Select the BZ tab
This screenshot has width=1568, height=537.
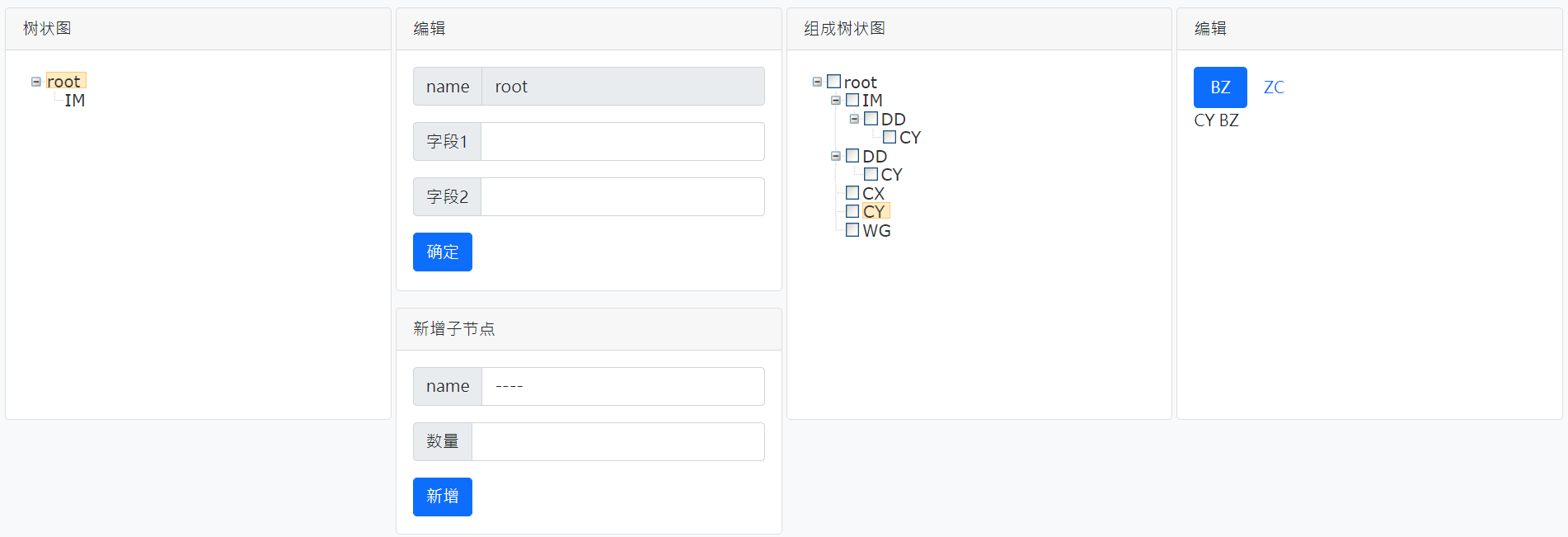pos(1220,87)
